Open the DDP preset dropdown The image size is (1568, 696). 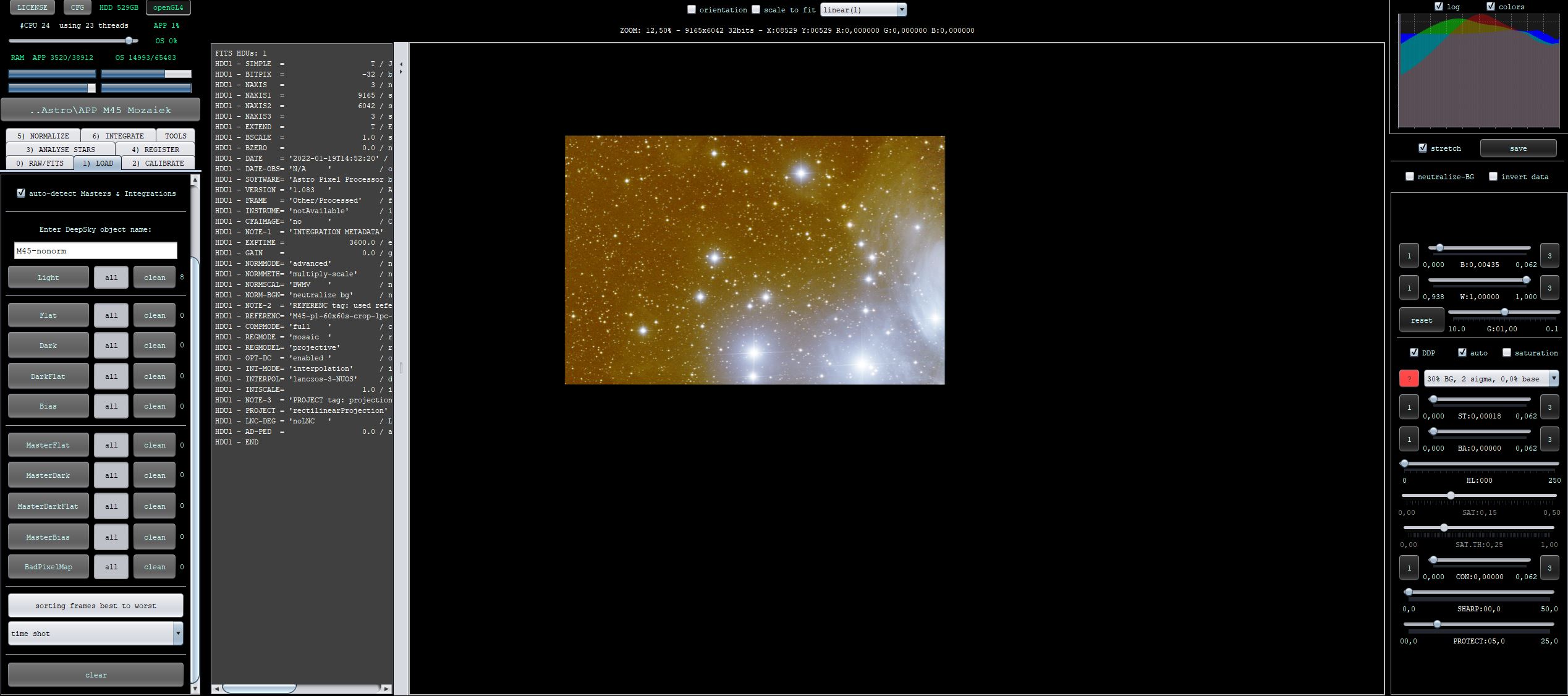[1553, 379]
